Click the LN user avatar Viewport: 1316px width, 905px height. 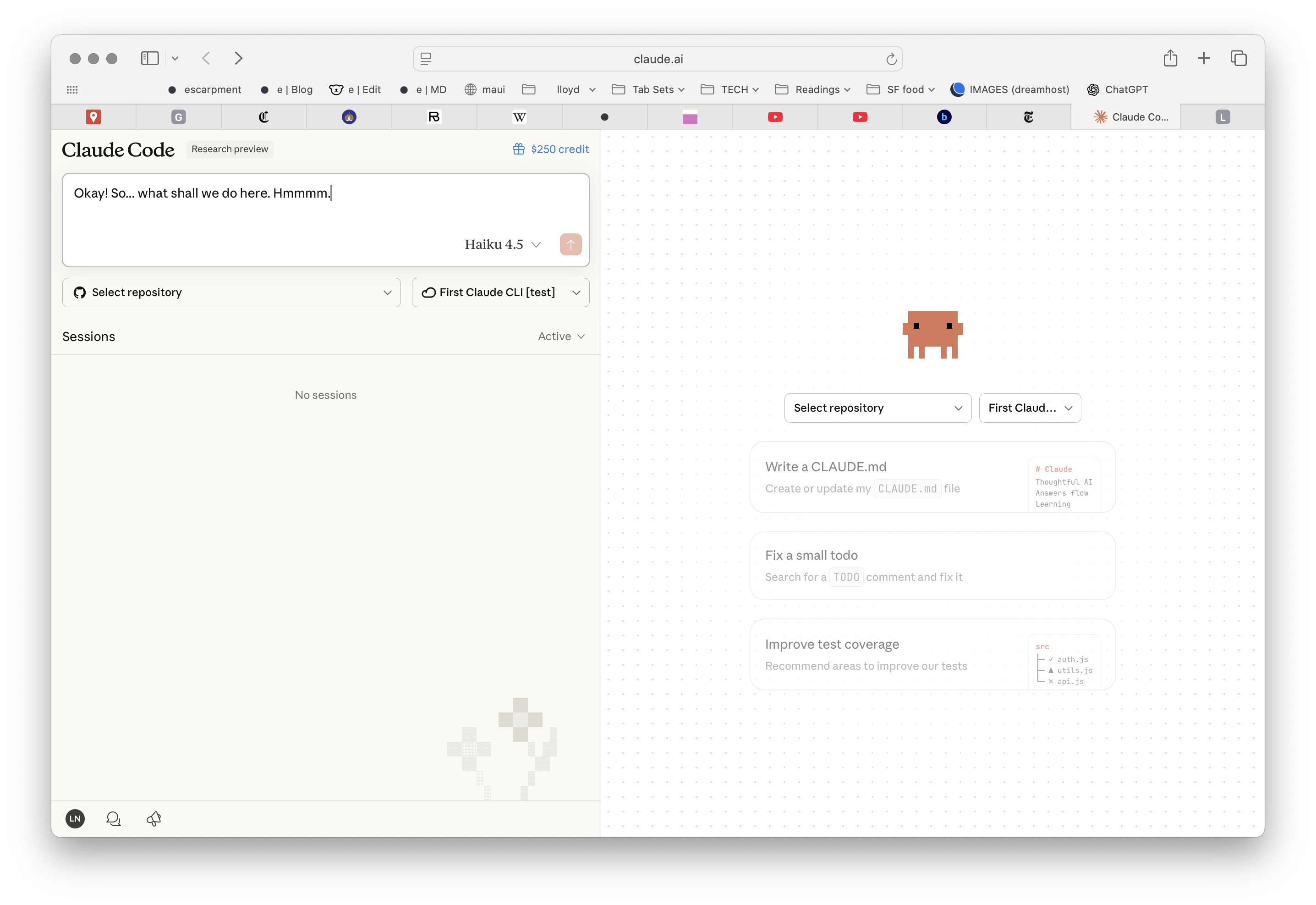(75, 818)
